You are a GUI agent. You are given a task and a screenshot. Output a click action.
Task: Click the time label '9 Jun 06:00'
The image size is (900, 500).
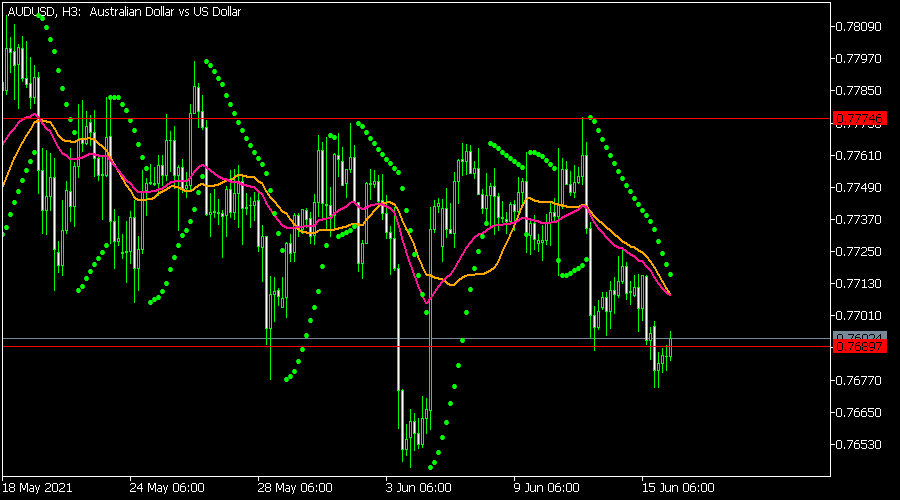click(x=546, y=488)
